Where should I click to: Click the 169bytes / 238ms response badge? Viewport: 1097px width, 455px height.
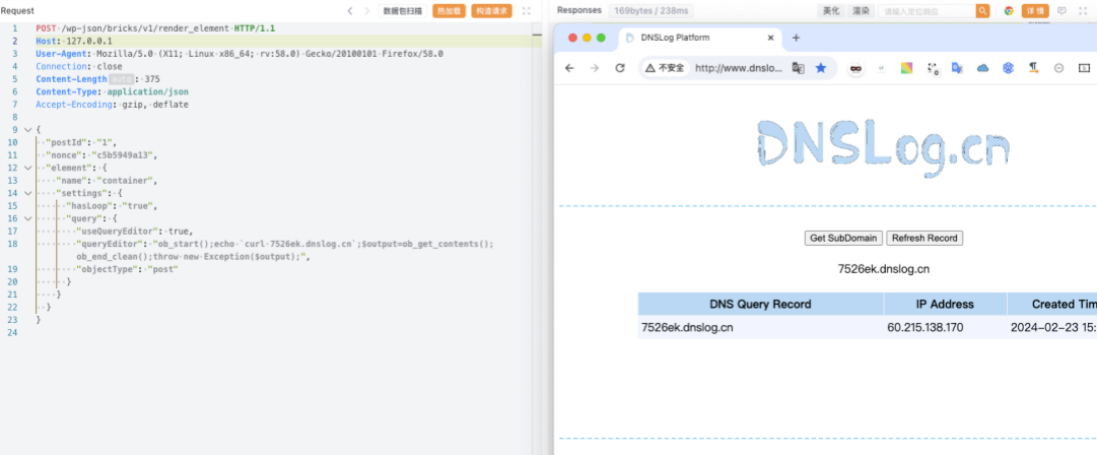coord(651,10)
